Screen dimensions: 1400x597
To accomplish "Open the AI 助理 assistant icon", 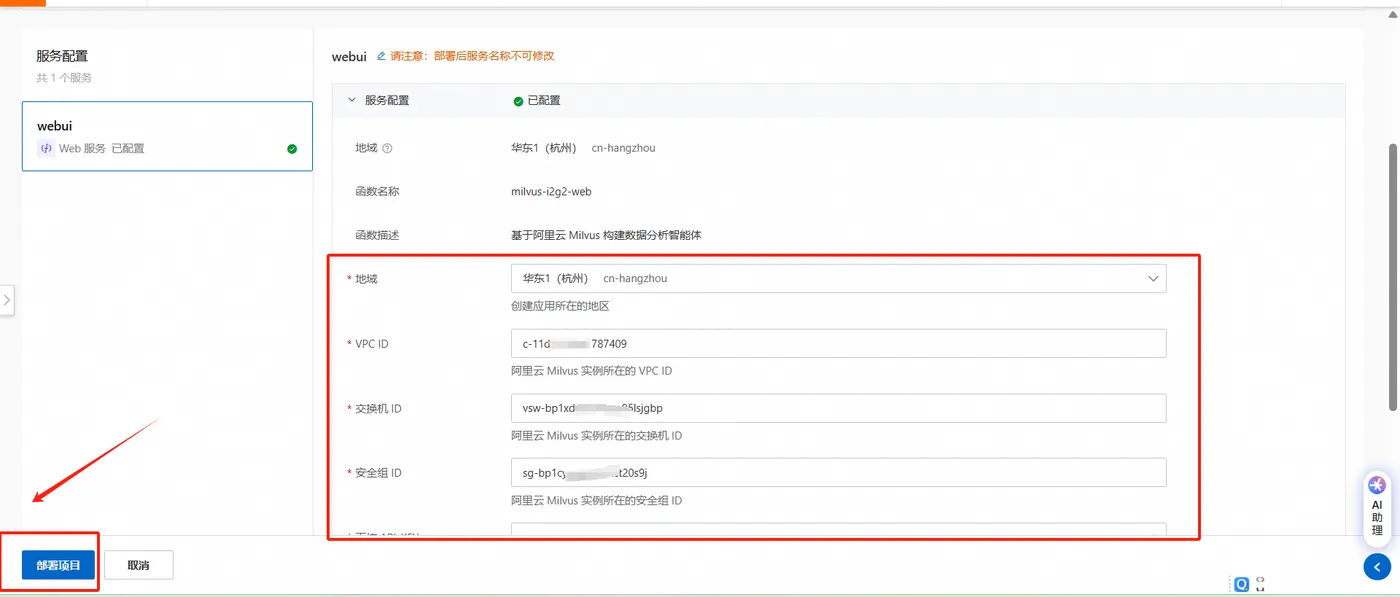I will point(1377,509).
